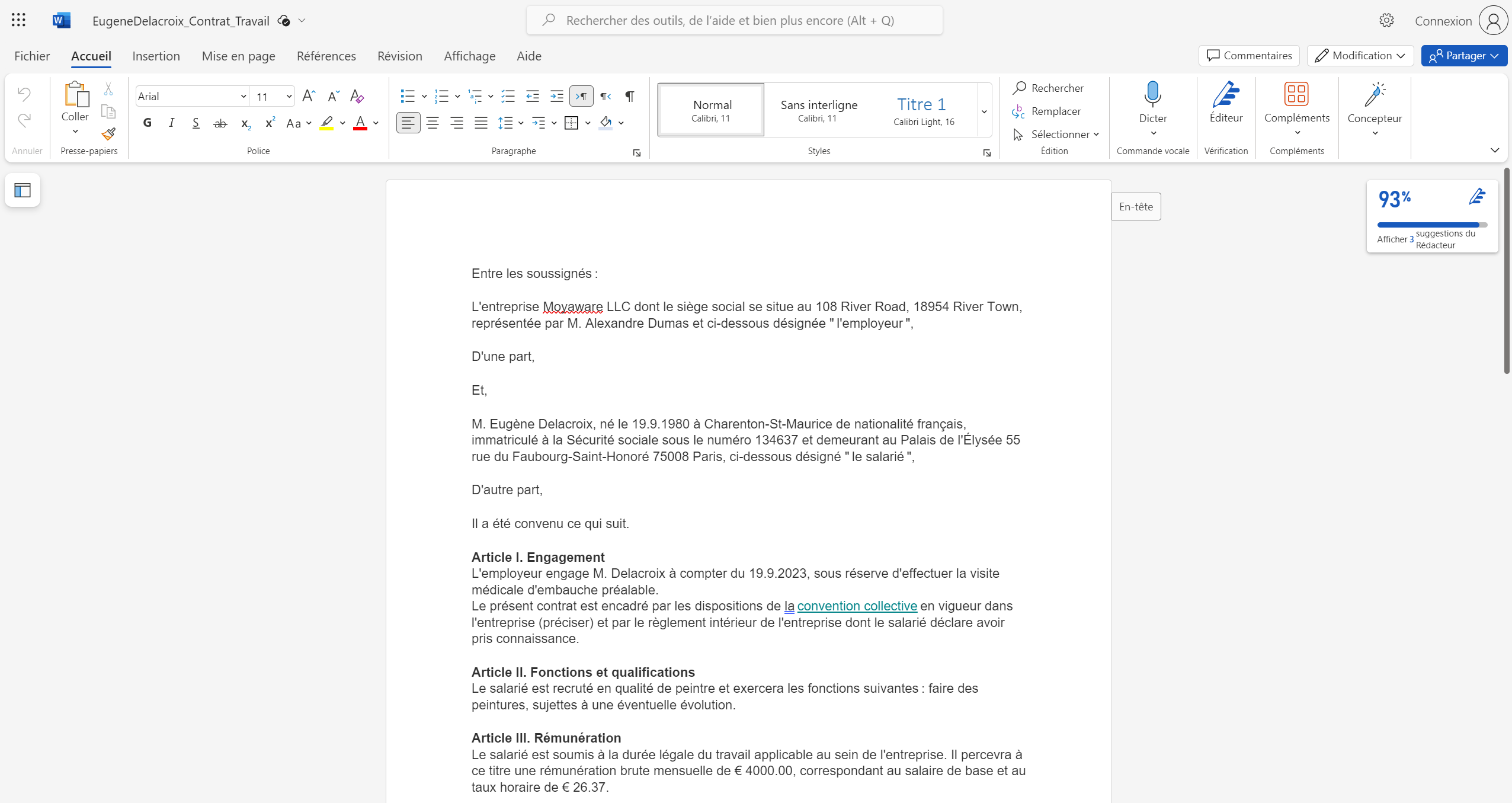Viewport: 1512px width, 803px height.
Task: Open settings gear icon
Action: (x=1386, y=20)
